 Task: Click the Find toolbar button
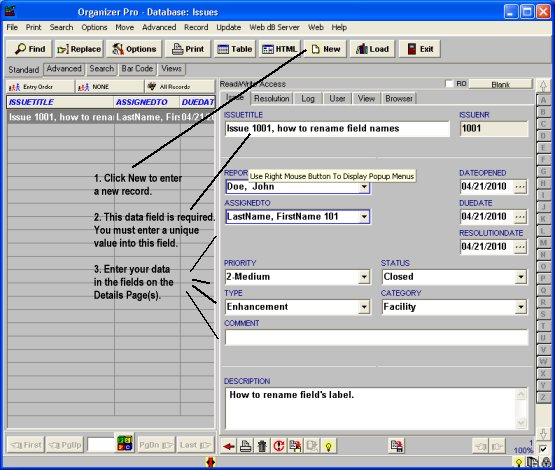29,49
